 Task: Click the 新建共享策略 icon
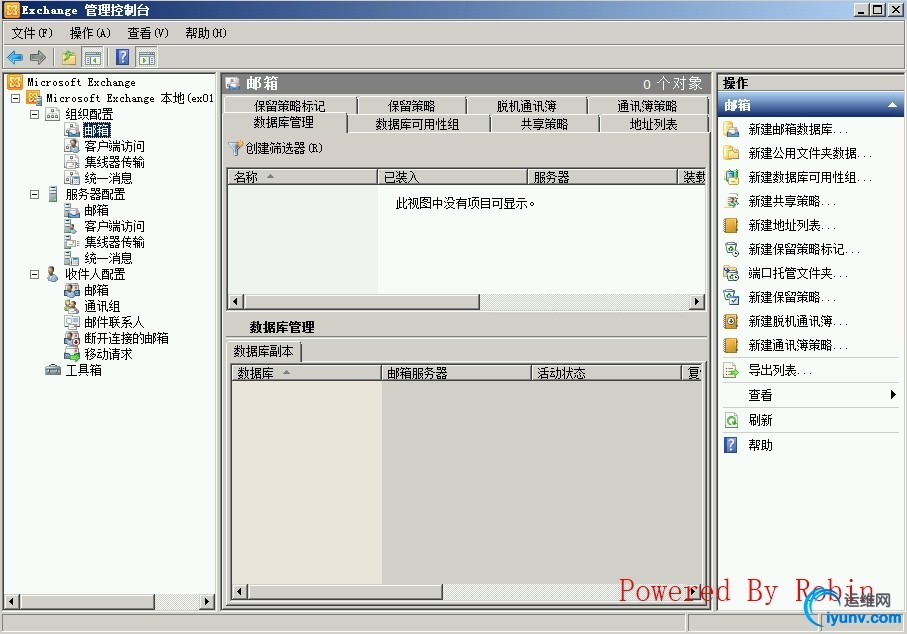click(731, 201)
